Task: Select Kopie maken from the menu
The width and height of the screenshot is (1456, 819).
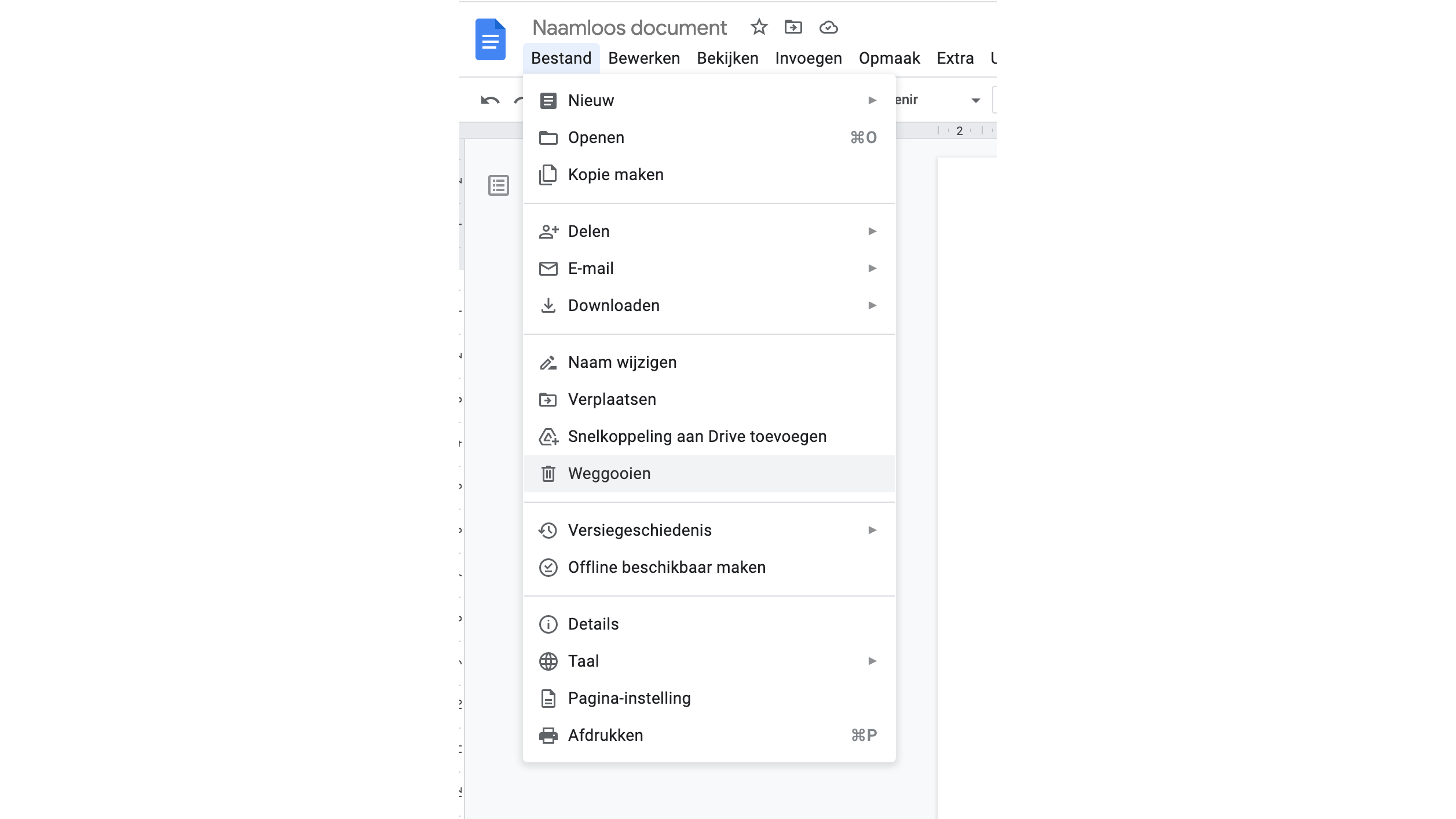Action: tap(616, 175)
